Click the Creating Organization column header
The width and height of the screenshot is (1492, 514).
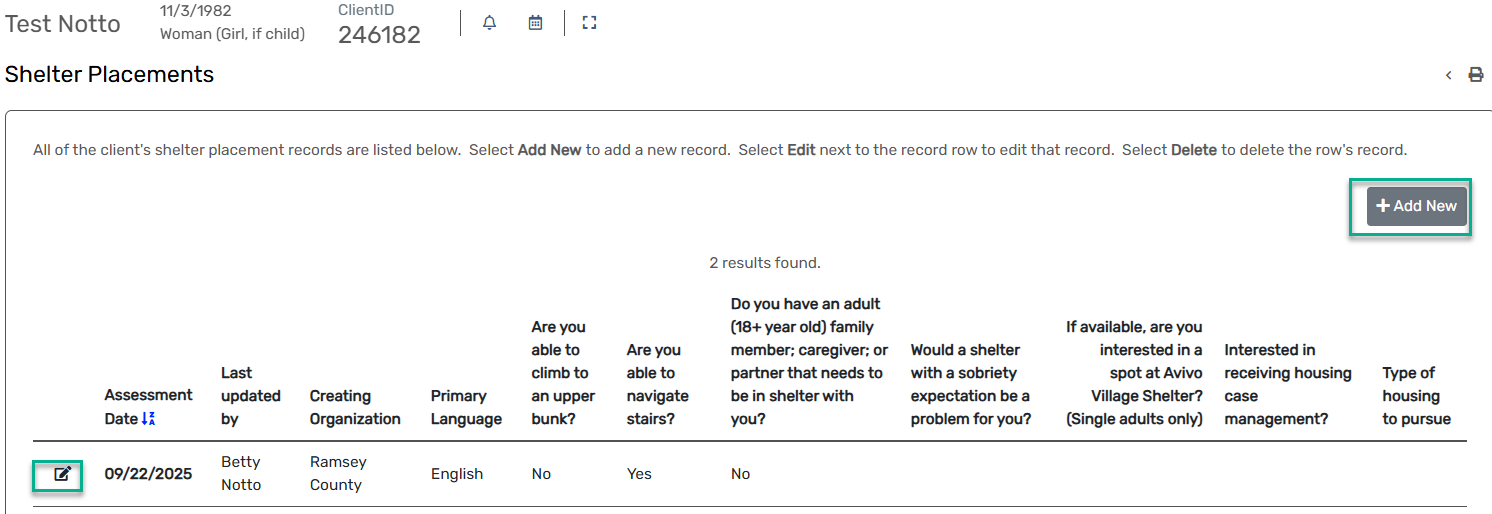pos(355,407)
